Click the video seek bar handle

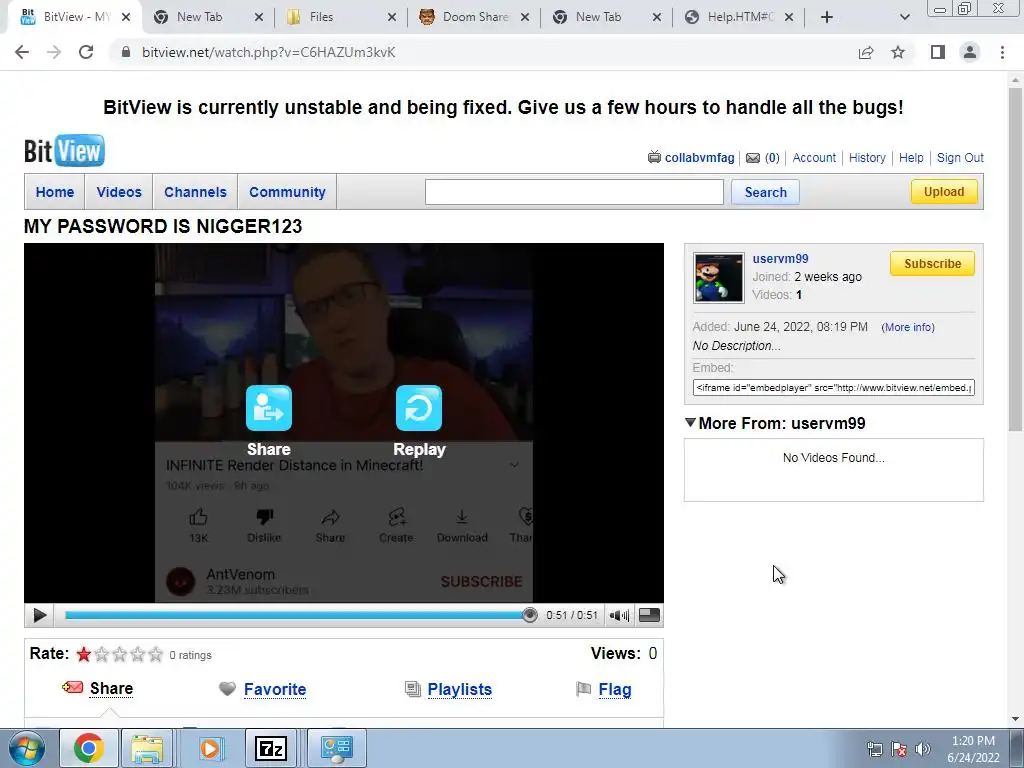[530, 615]
